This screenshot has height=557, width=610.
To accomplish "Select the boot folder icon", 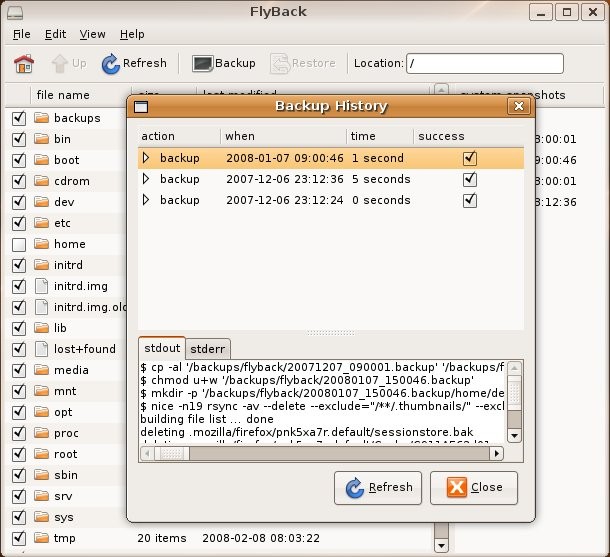I will [x=41, y=159].
